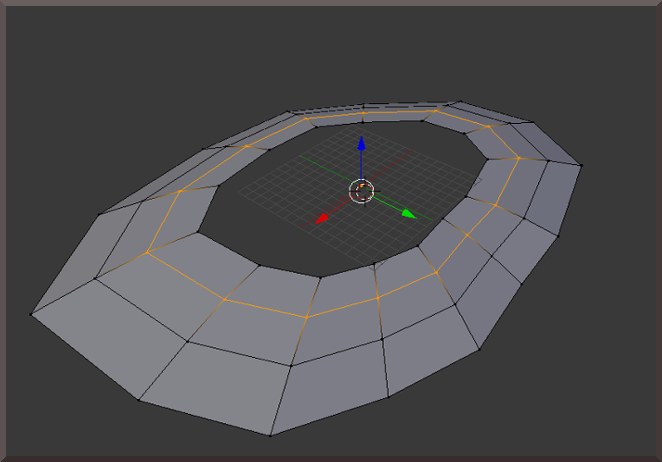662x462 pixels.
Task: Click the white circle at gizmo center
Action: tap(361, 189)
